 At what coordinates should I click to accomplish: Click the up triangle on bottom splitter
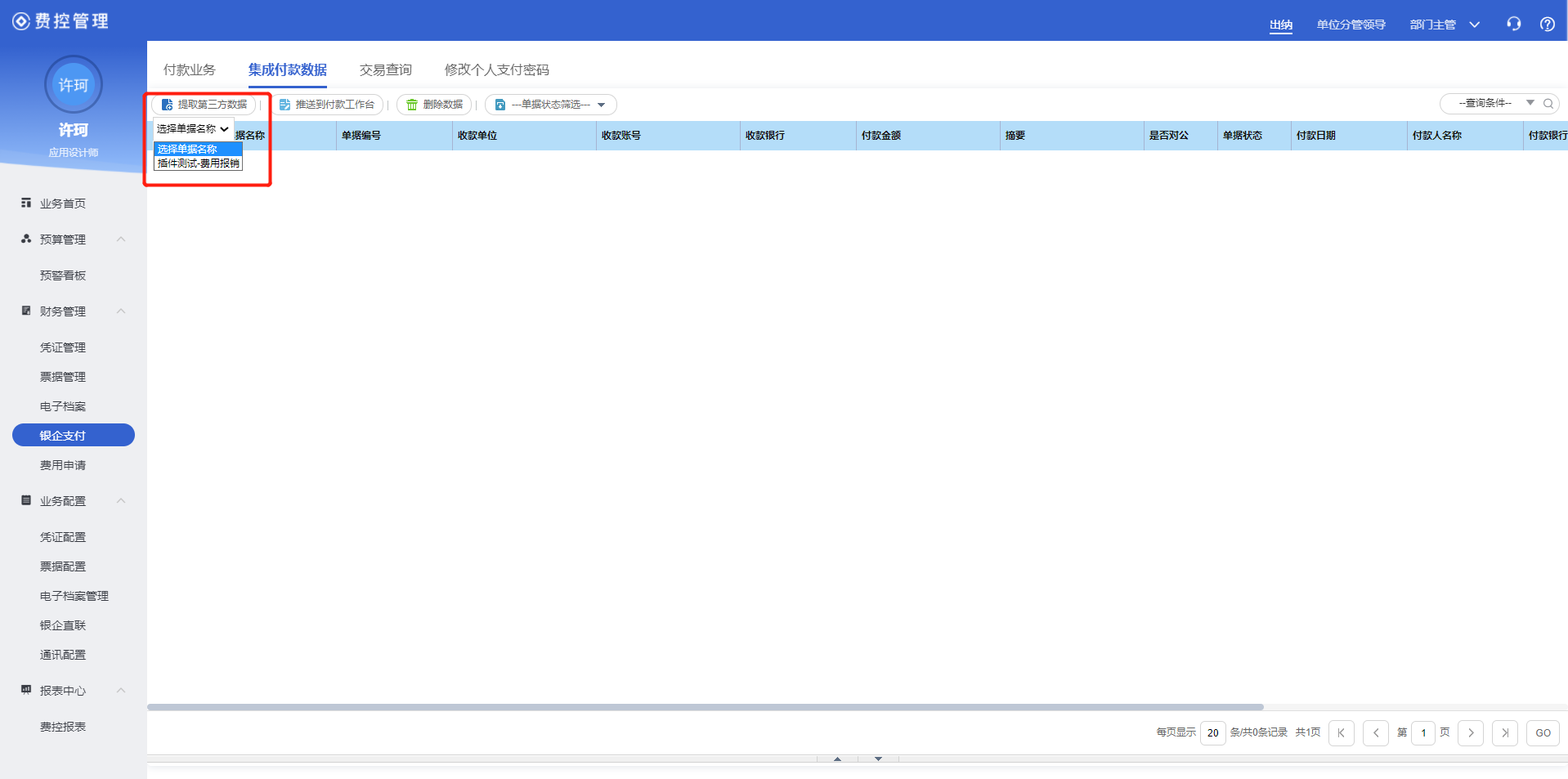click(837, 759)
